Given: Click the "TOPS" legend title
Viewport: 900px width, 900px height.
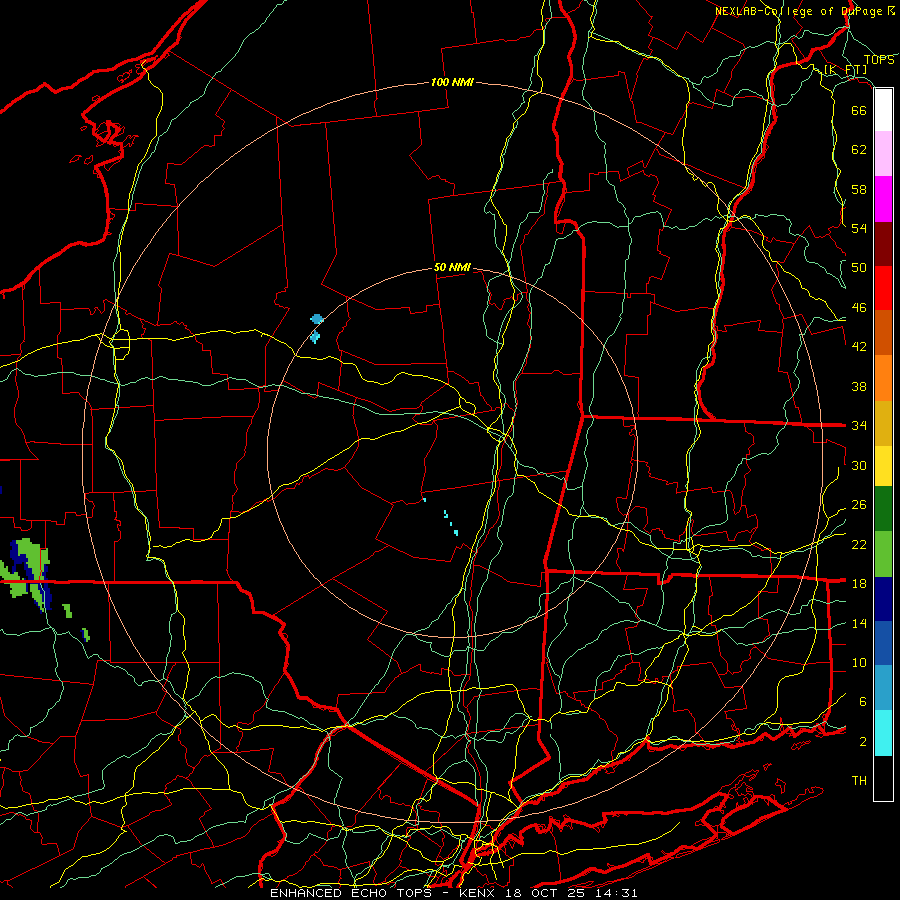Looking at the screenshot, I should click(x=879, y=60).
